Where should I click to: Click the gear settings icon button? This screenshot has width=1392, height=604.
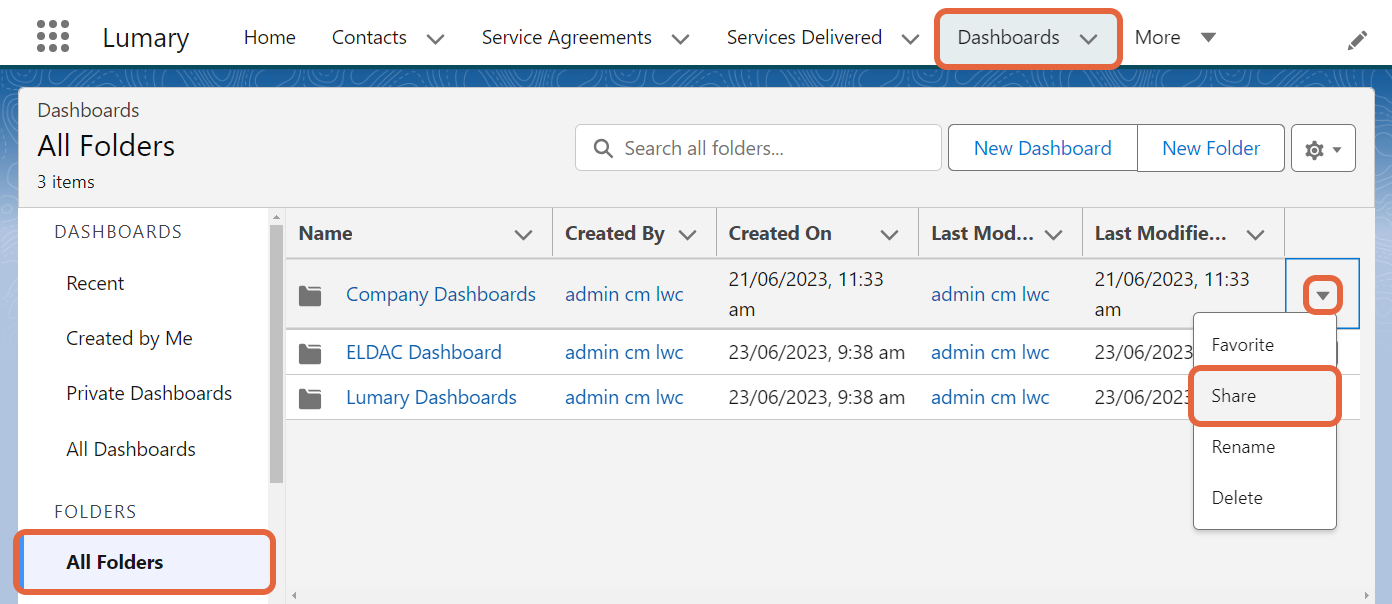click(1323, 149)
